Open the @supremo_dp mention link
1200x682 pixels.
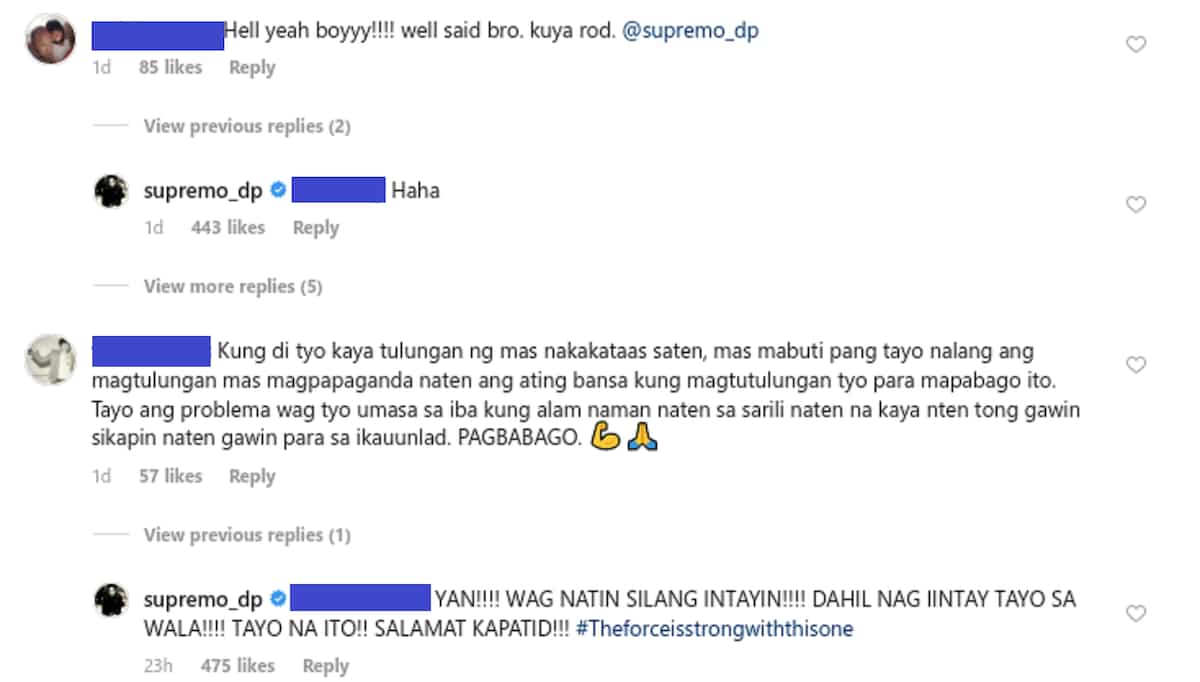tap(691, 31)
